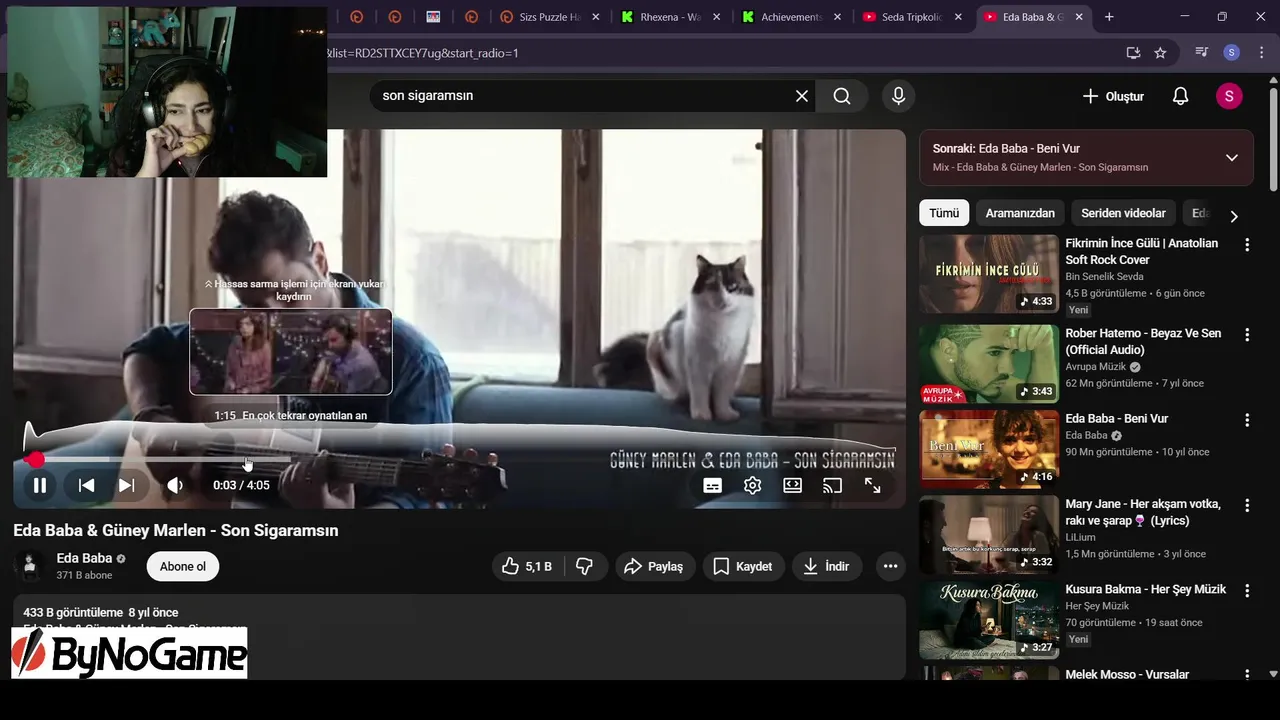Open Beni Vur video thumbnail
Screen dimensions: 1280x720
coord(988,449)
